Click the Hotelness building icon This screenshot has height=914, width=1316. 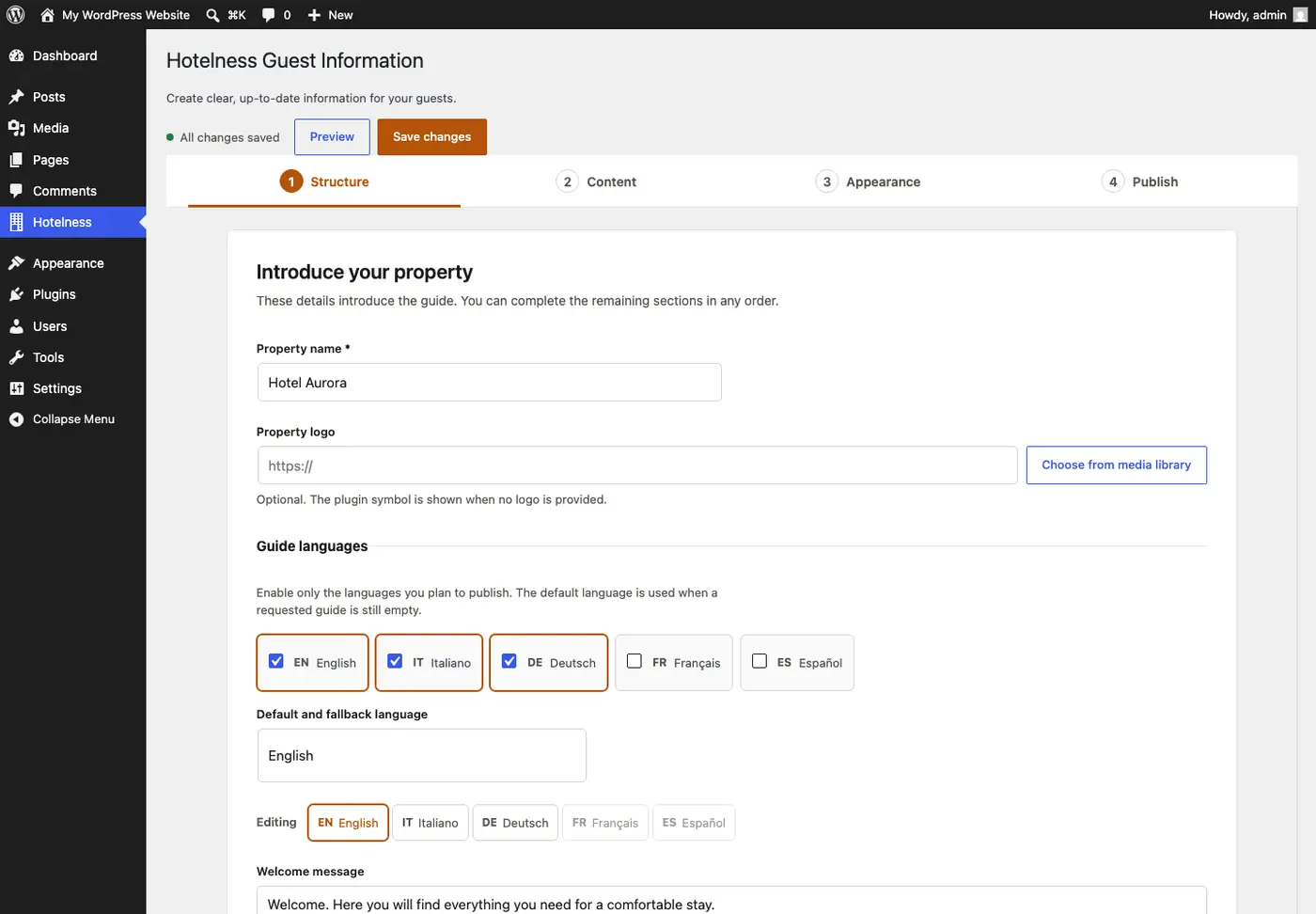(x=16, y=222)
